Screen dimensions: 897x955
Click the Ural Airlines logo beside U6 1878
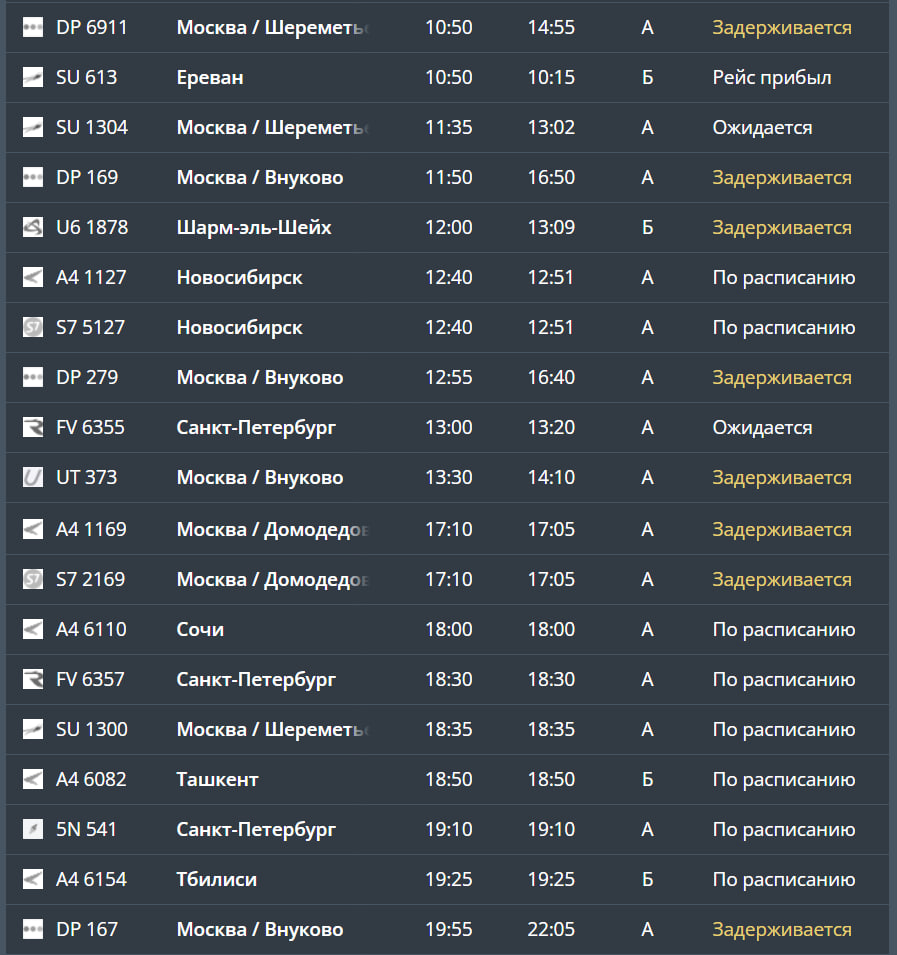coord(32,228)
